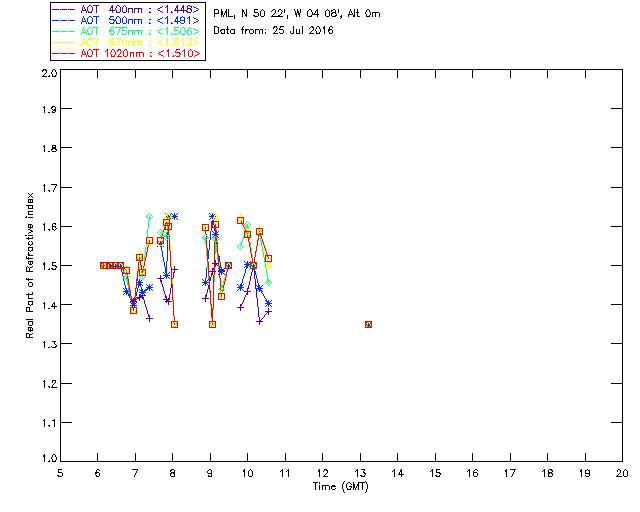This screenshot has width=640, height=512.
Task: Select the green diamond marker near 7.4 GMT
Action: [149, 216]
